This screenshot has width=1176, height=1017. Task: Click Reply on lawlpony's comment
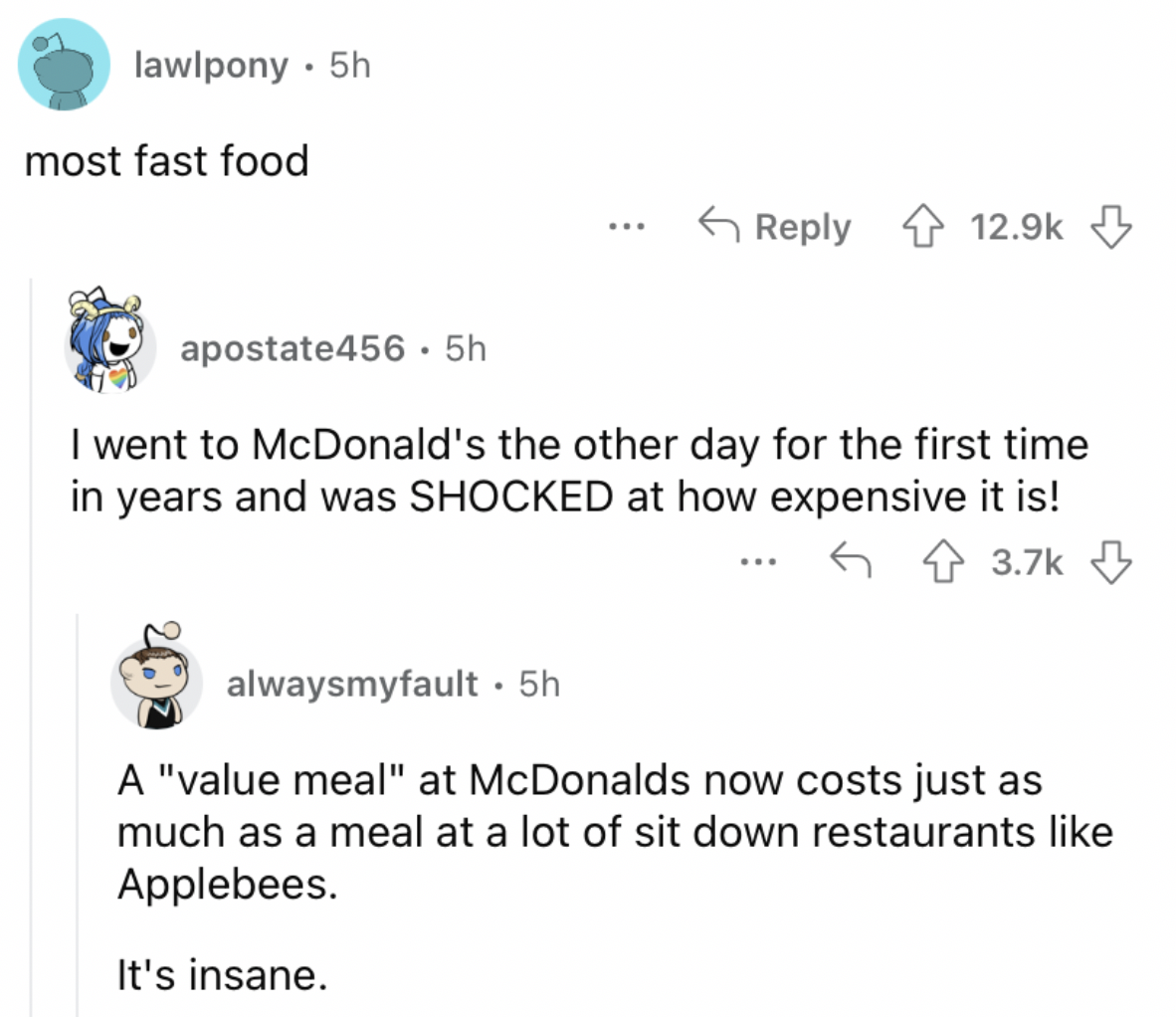click(x=775, y=227)
